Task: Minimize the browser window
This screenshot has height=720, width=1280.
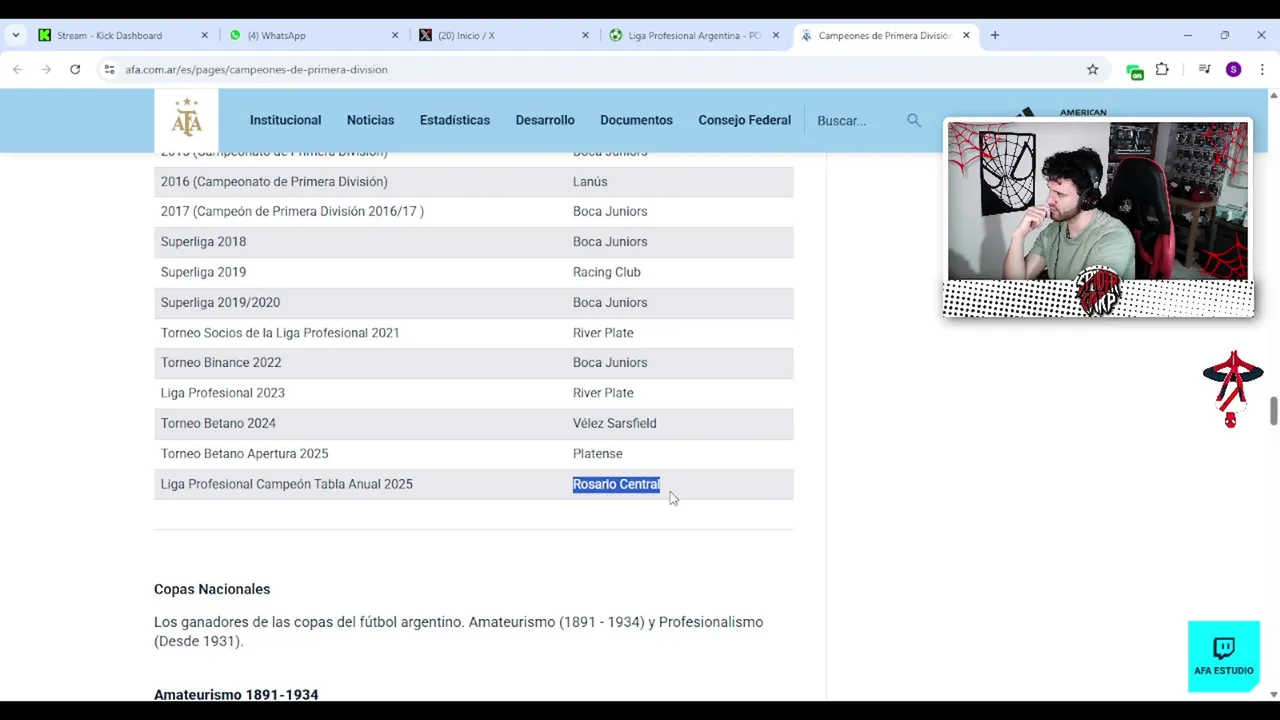Action: pyautogui.click(x=1187, y=35)
